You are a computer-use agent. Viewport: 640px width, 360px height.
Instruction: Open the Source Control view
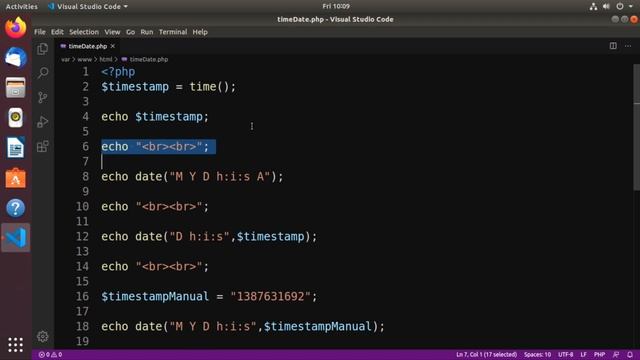click(x=42, y=98)
